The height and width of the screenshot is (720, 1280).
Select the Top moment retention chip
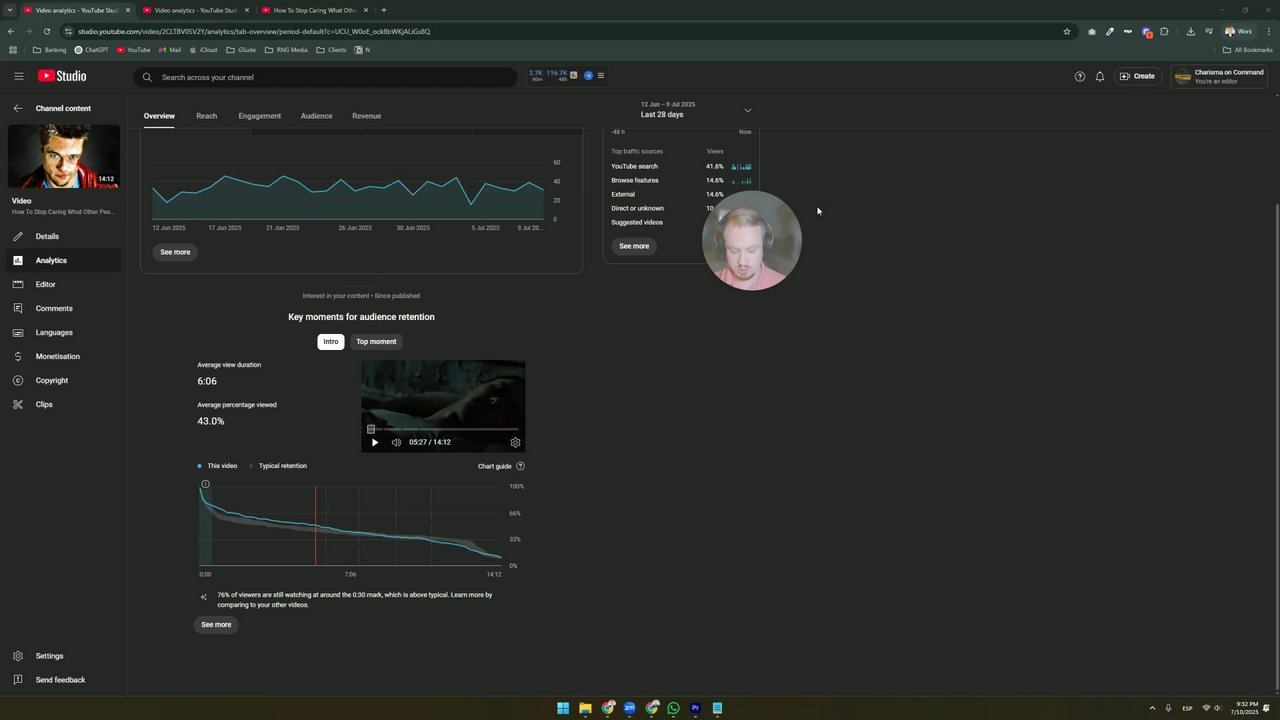pos(376,342)
